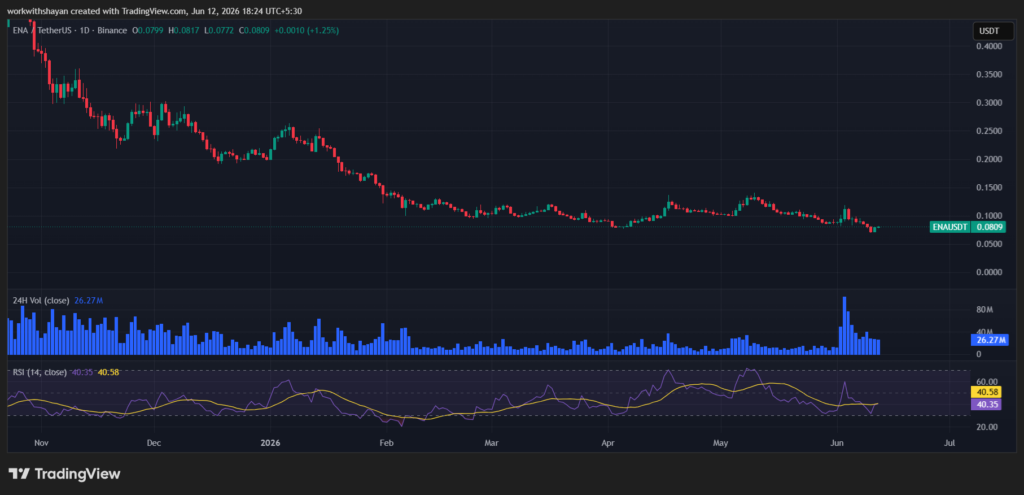Image resolution: width=1024 pixels, height=495 pixels.
Task: Click the Apr label on time axis
Action: tap(608, 443)
